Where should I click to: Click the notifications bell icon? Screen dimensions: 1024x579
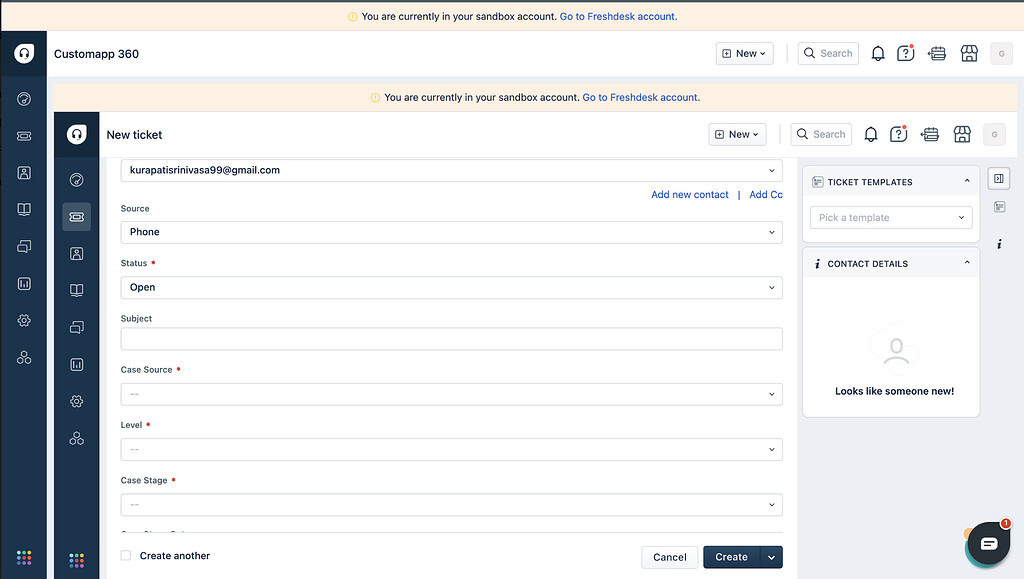coord(870,133)
